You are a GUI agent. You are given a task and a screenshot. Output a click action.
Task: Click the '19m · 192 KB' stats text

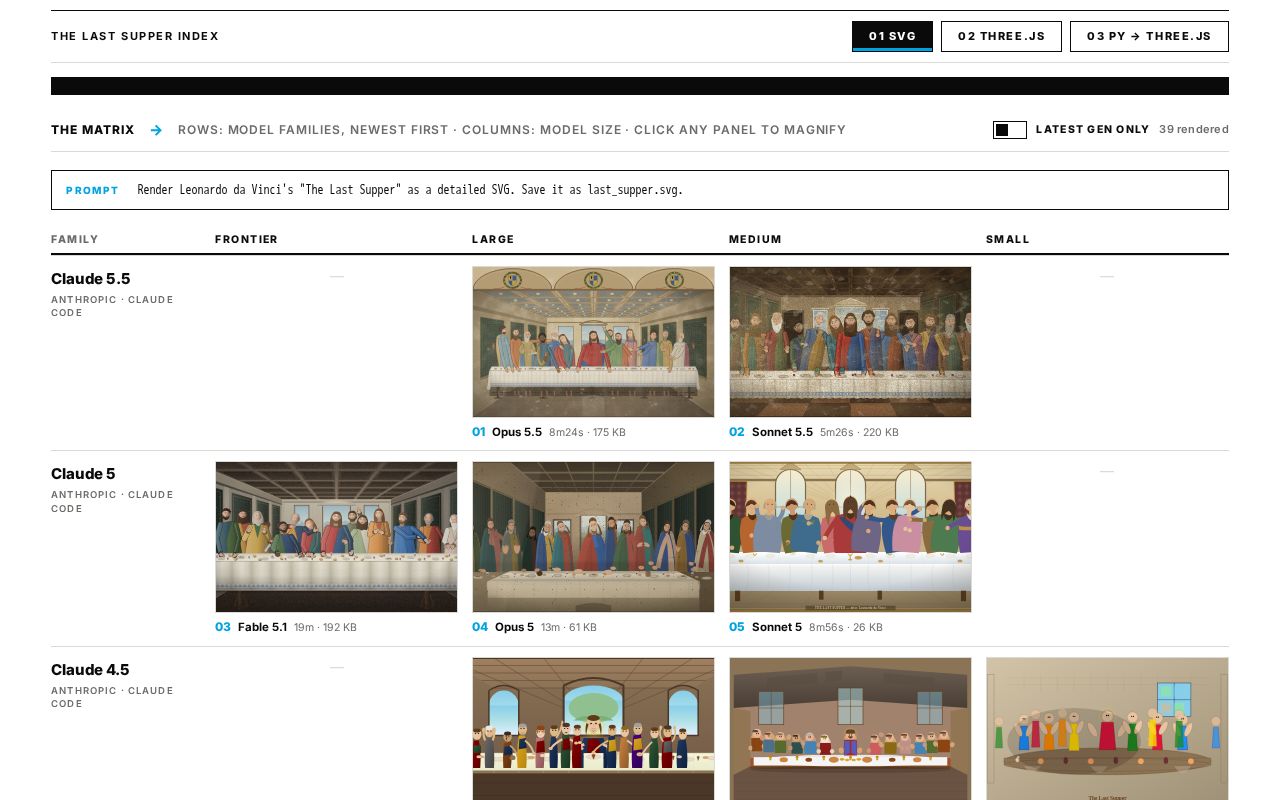coord(325,627)
